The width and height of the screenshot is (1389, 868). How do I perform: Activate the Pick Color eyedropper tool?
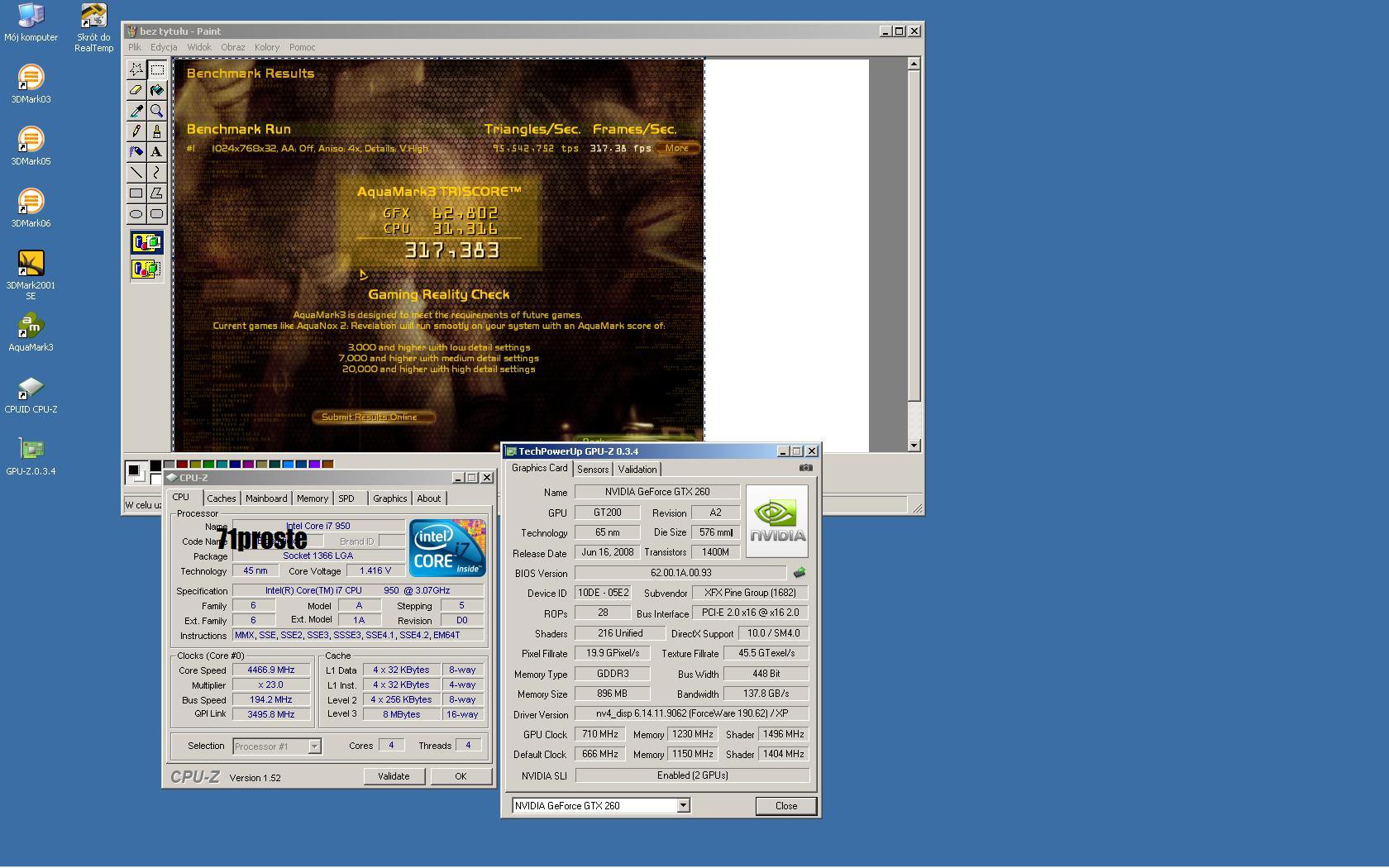click(136, 111)
